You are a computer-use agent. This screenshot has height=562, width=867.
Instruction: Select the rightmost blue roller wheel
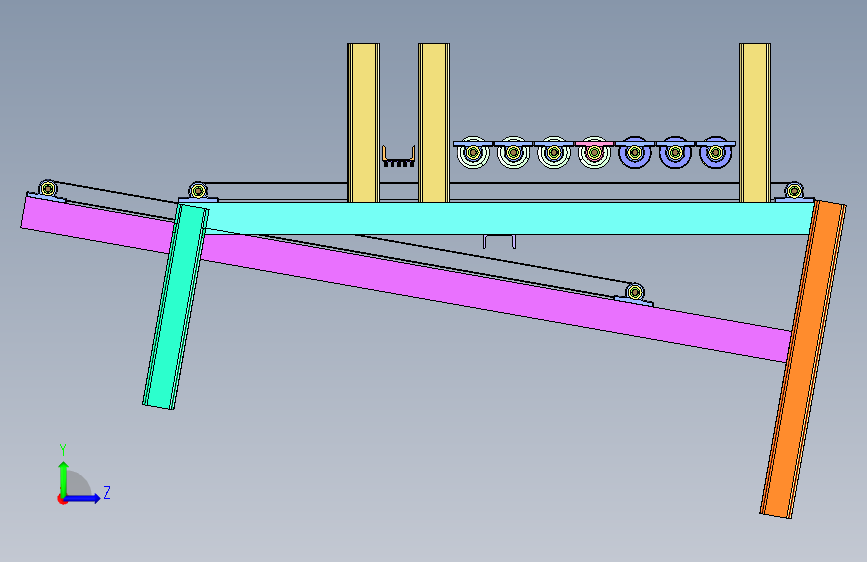pyautogui.click(x=715, y=153)
